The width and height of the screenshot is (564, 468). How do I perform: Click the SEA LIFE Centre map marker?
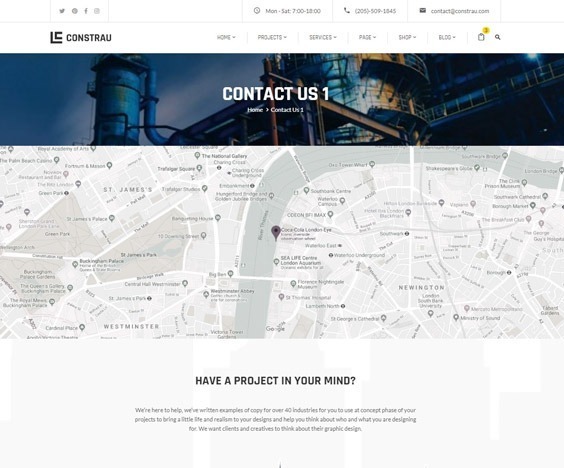276,262
